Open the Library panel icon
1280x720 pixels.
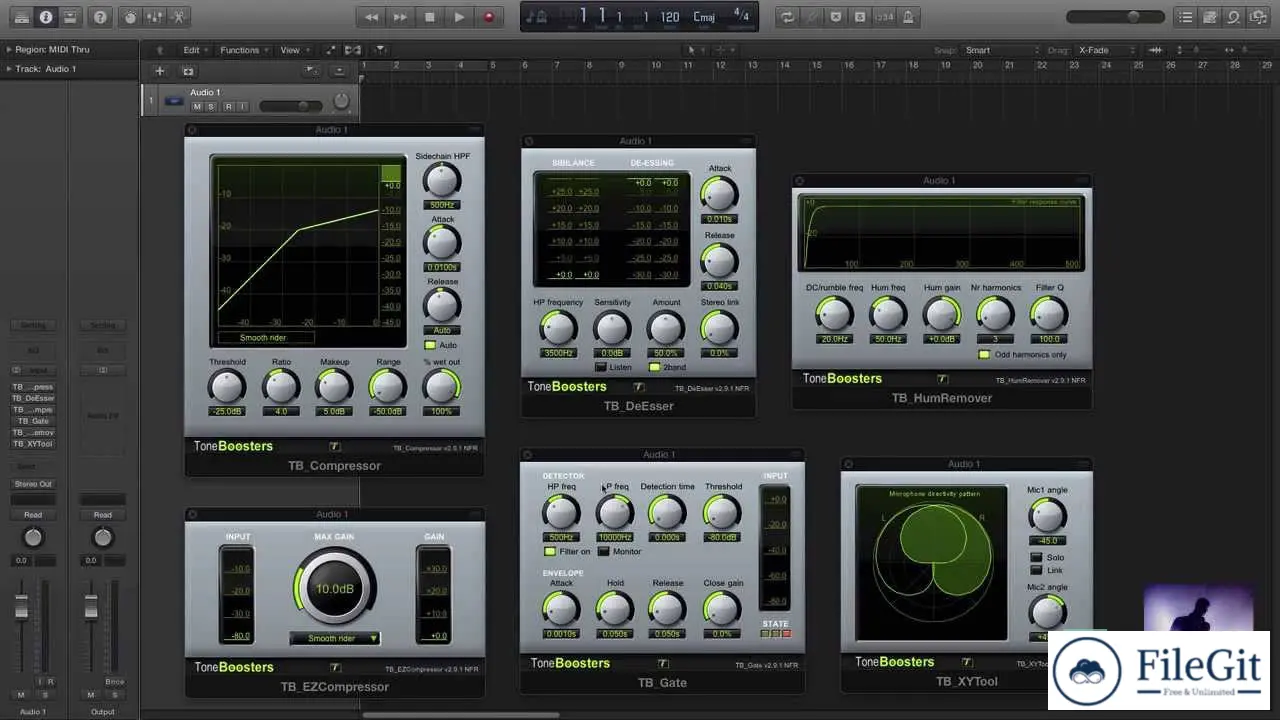click(x=21, y=17)
